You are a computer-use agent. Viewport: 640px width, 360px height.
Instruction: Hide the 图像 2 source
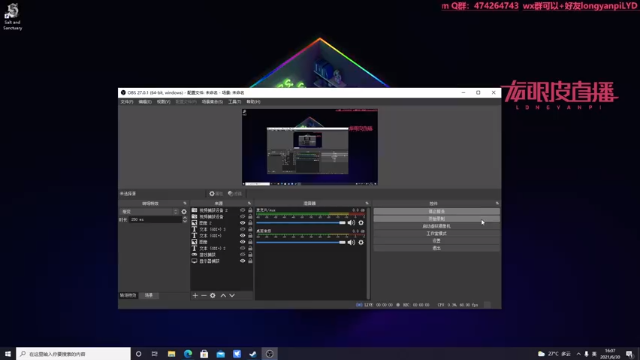coord(242,223)
